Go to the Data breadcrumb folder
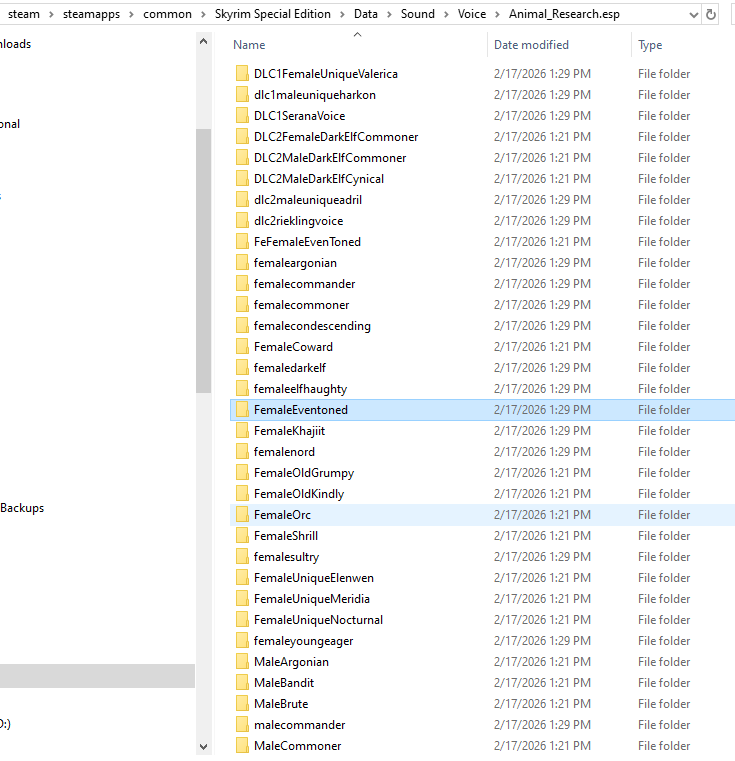Image resolution: width=735 pixels, height=761 pixels. pyautogui.click(x=366, y=14)
